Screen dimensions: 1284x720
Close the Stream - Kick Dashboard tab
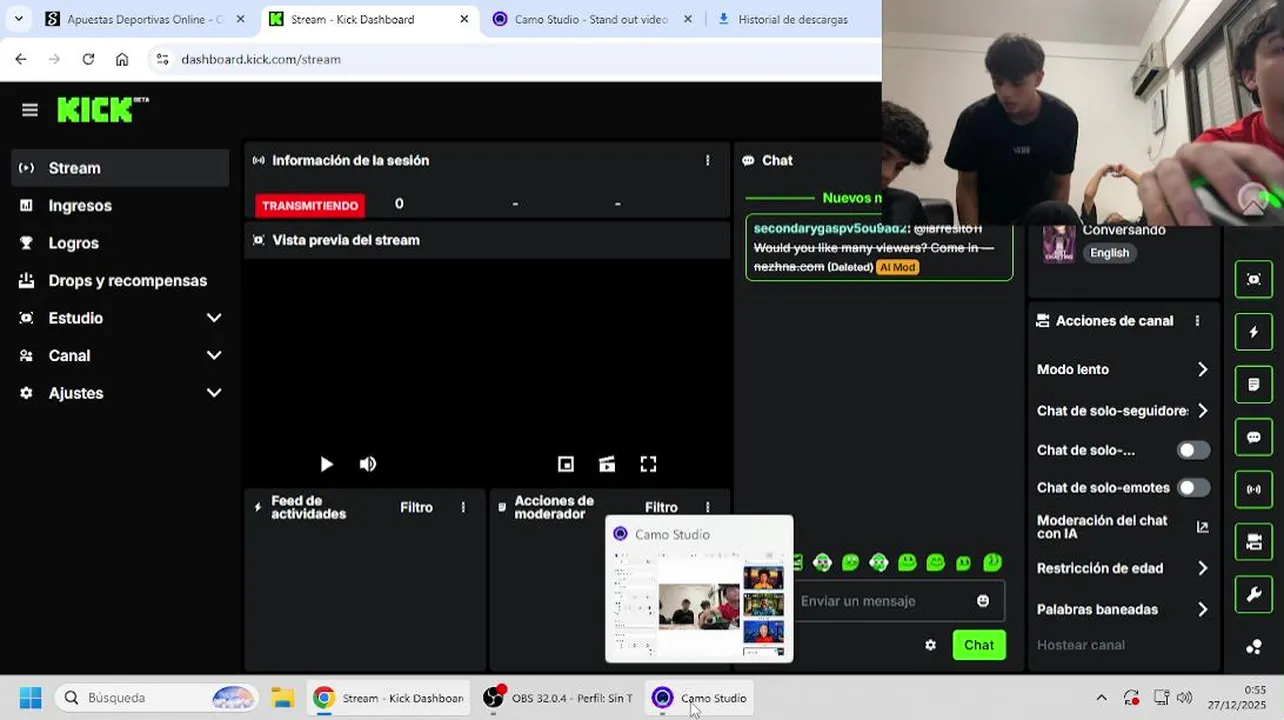(464, 19)
